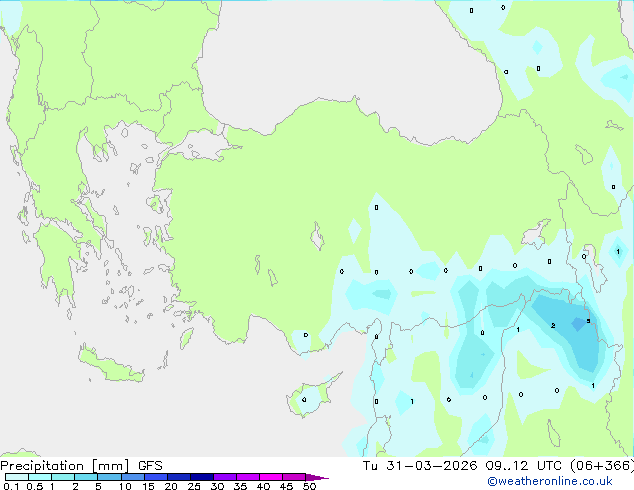634x490 pixels.
Task: Click the 20 to 25 mm legend swatch
Action: (179, 477)
